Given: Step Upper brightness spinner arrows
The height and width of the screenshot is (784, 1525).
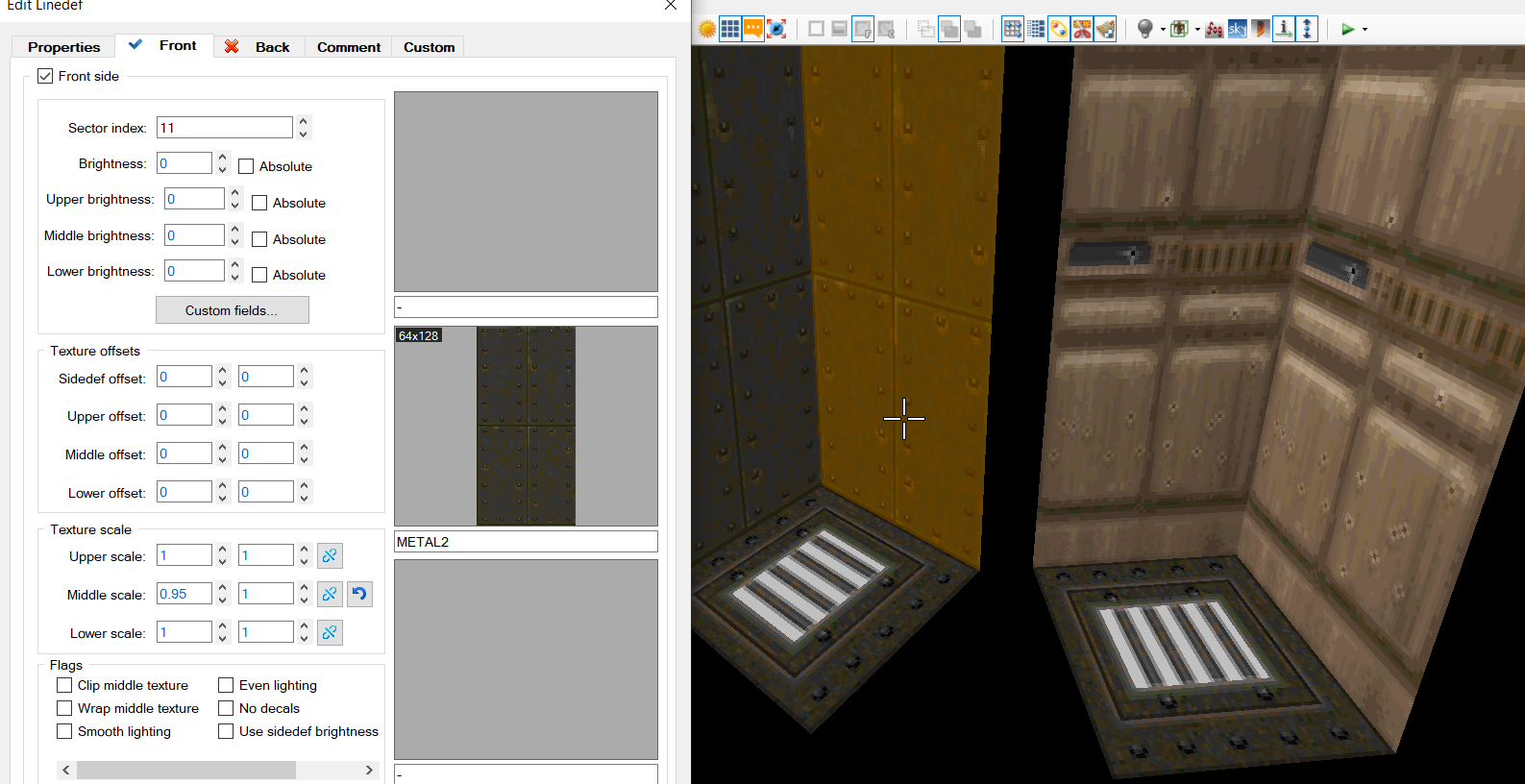Looking at the screenshot, I should [x=235, y=199].
